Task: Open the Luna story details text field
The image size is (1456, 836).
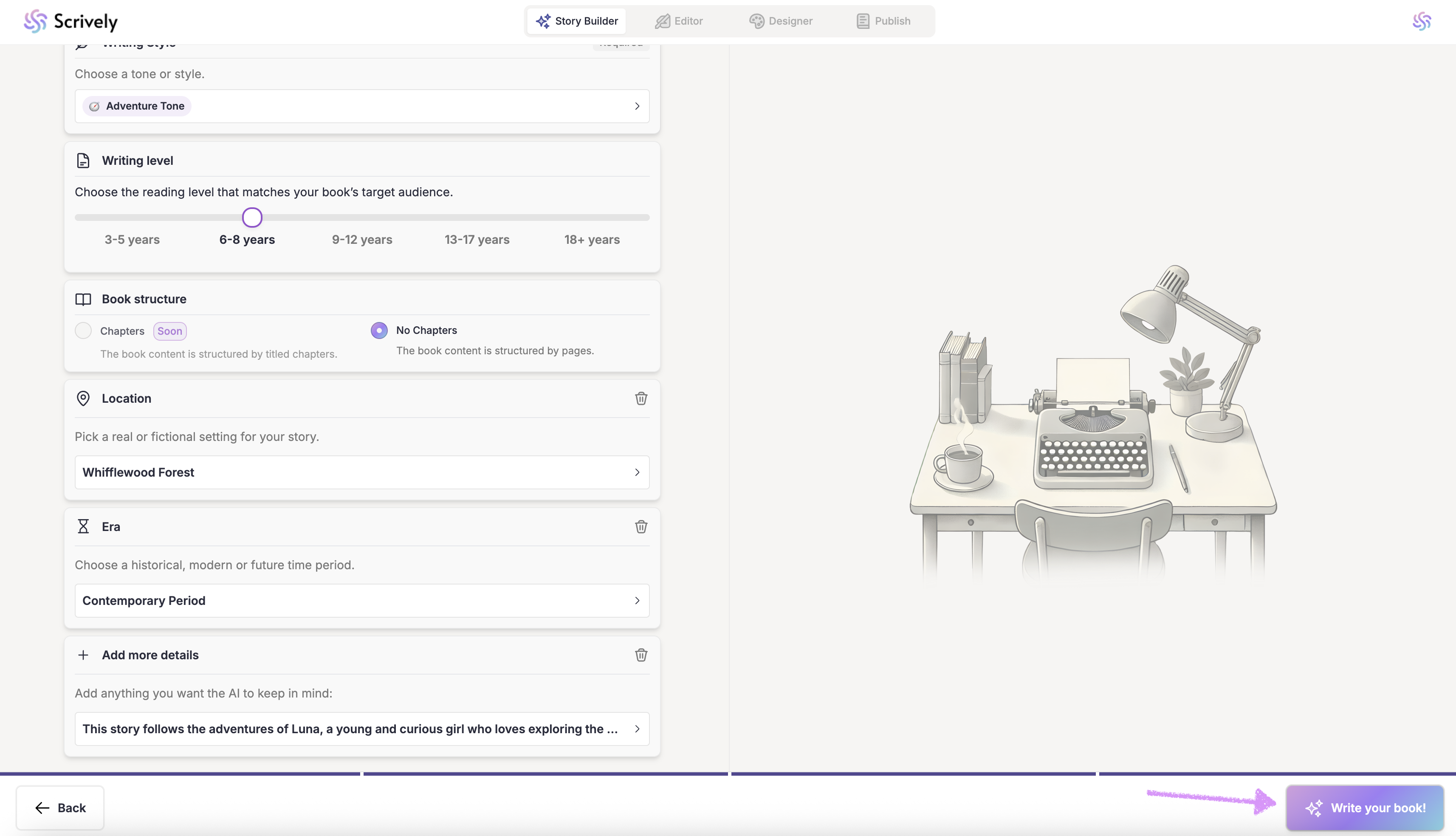Action: 361,729
